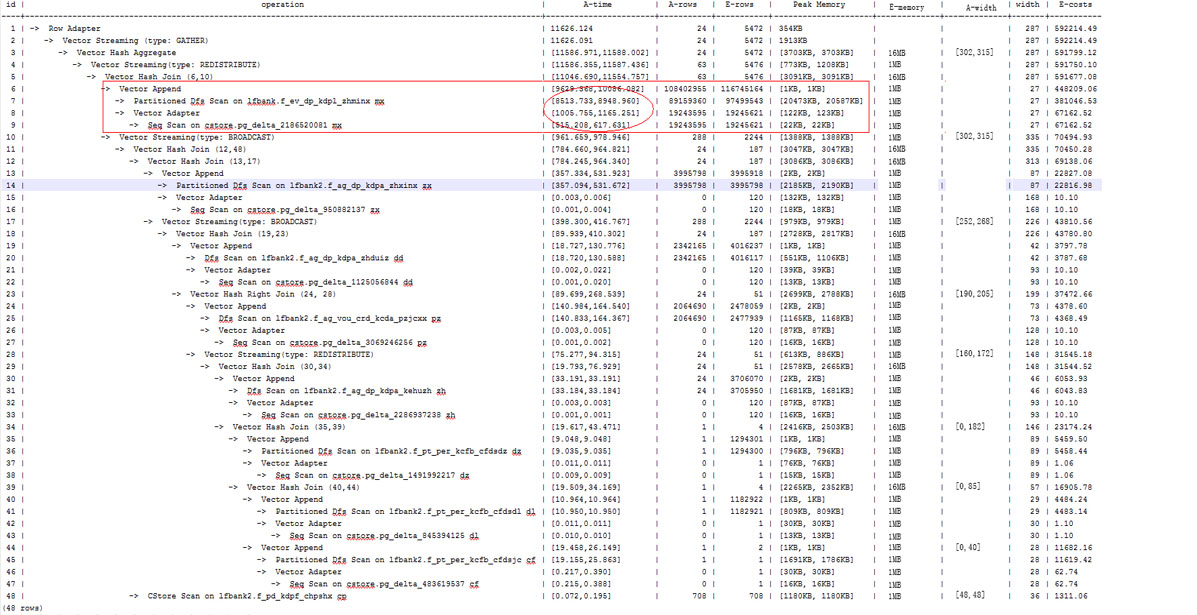
Task: Click the "E-costs" column header
Action: click(x=1080, y=6)
